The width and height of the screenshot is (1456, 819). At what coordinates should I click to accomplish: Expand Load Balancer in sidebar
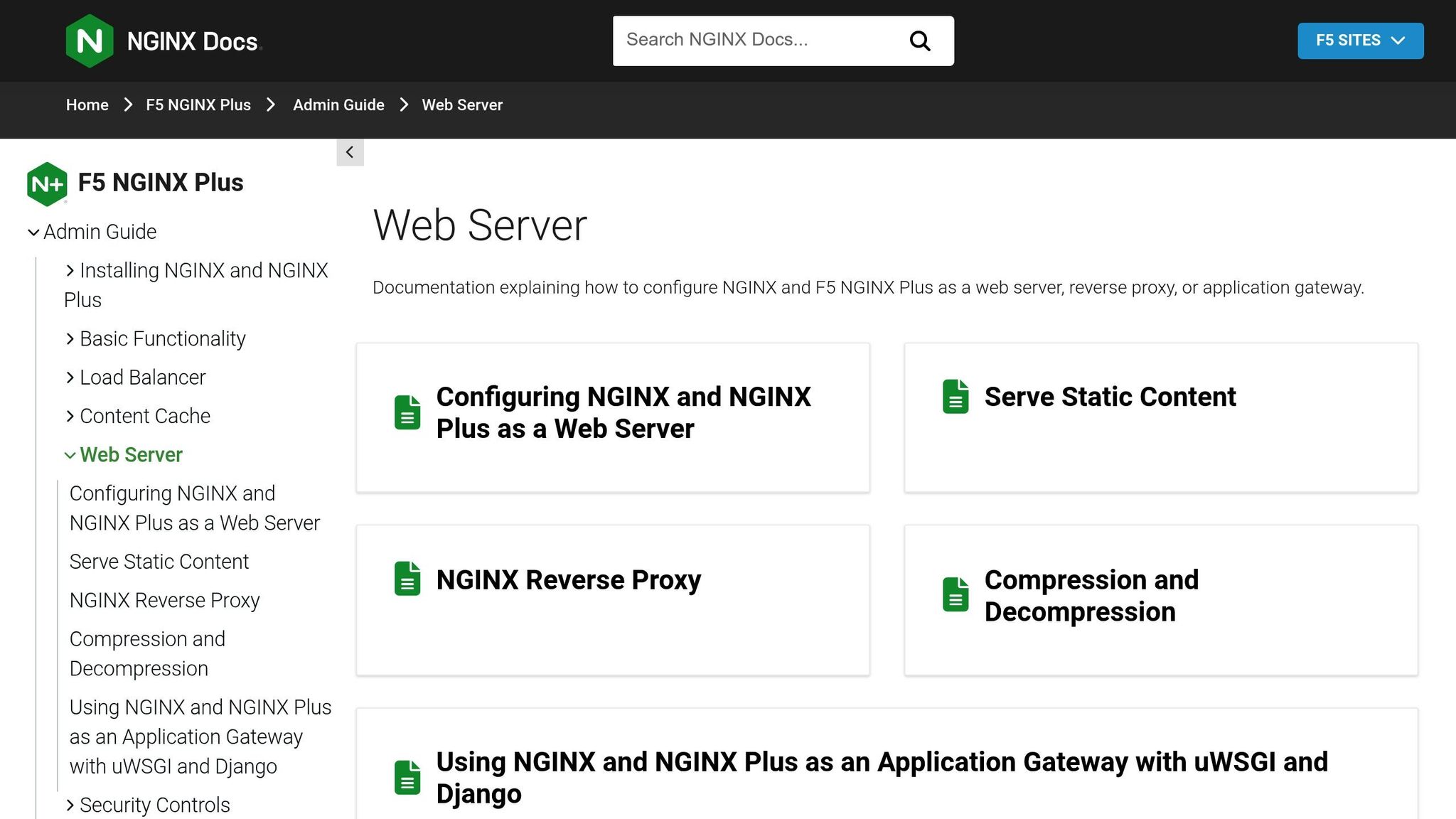click(x=70, y=378)
